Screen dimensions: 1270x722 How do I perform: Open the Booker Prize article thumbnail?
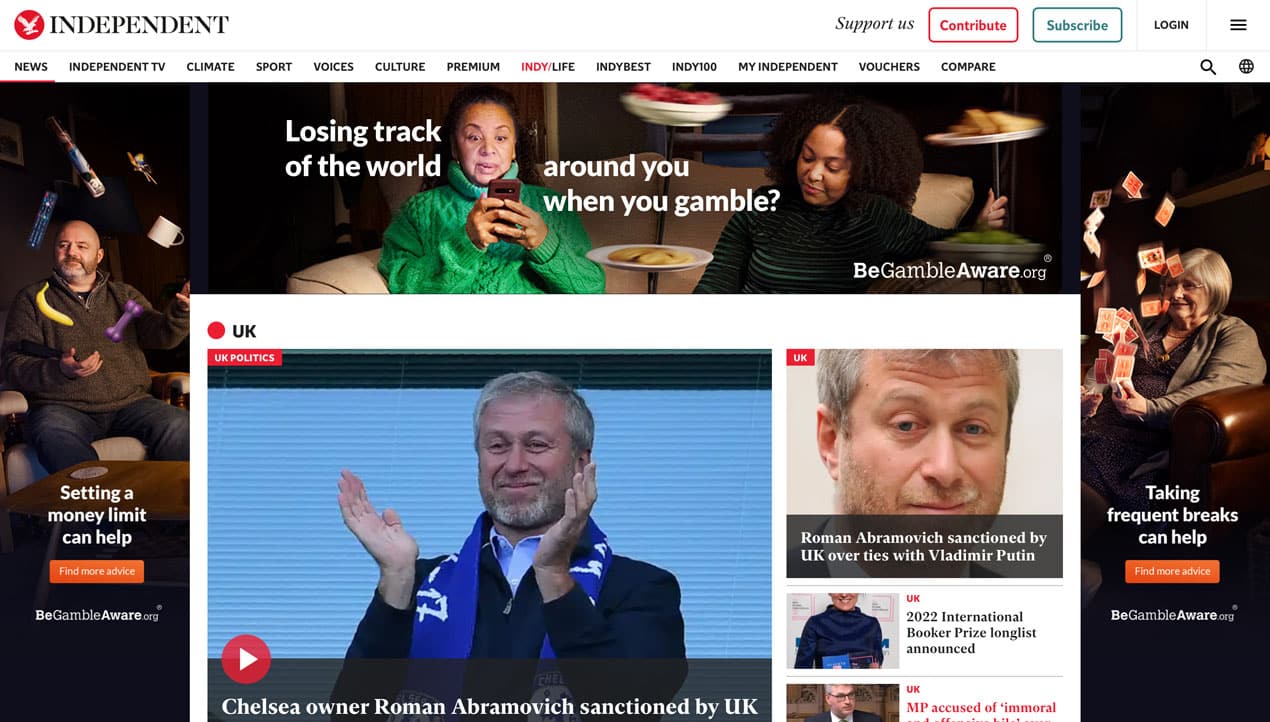(x=842, y=631)
